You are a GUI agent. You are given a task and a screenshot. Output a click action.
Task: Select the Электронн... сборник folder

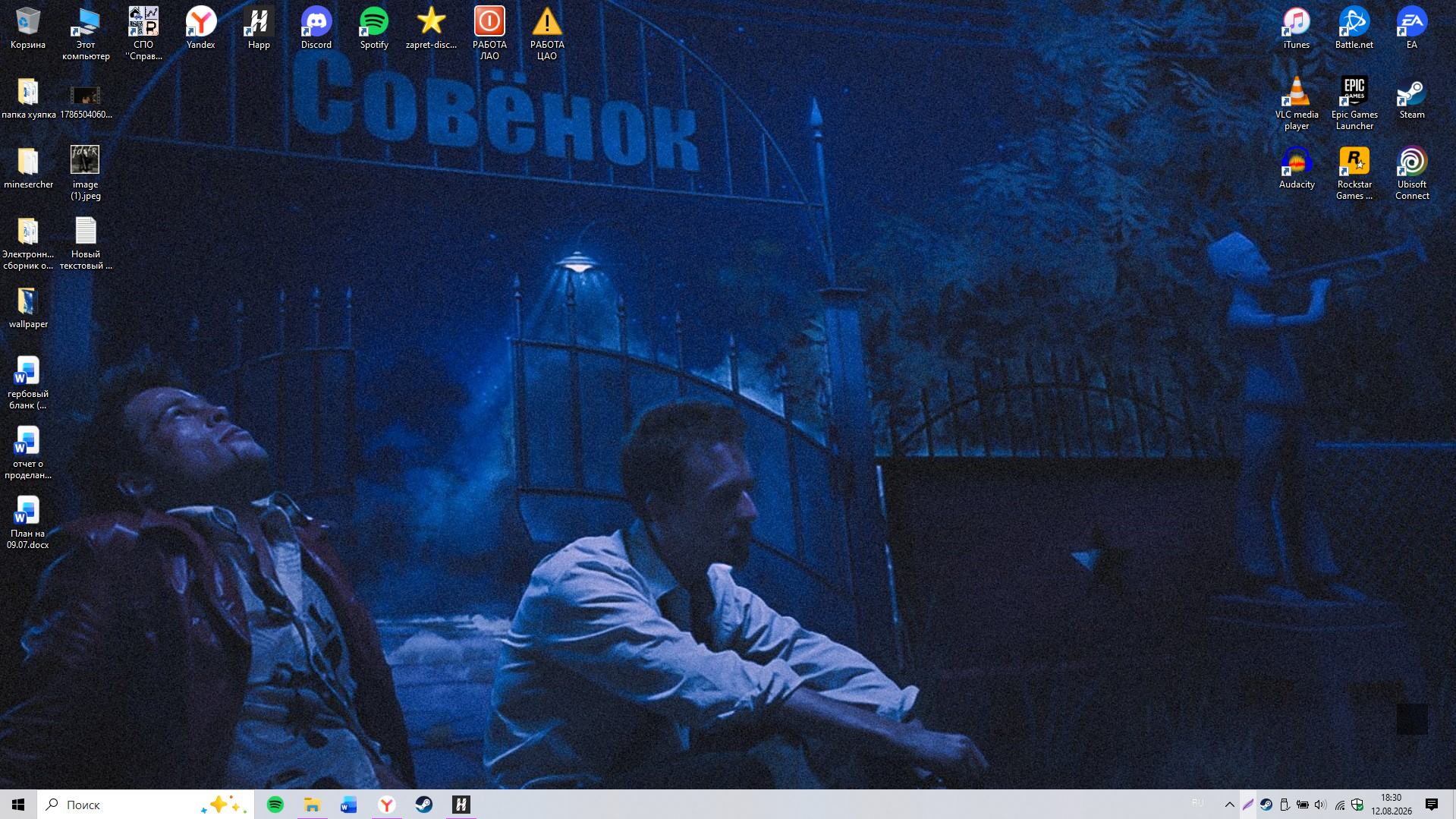click(x=28, y=244)
